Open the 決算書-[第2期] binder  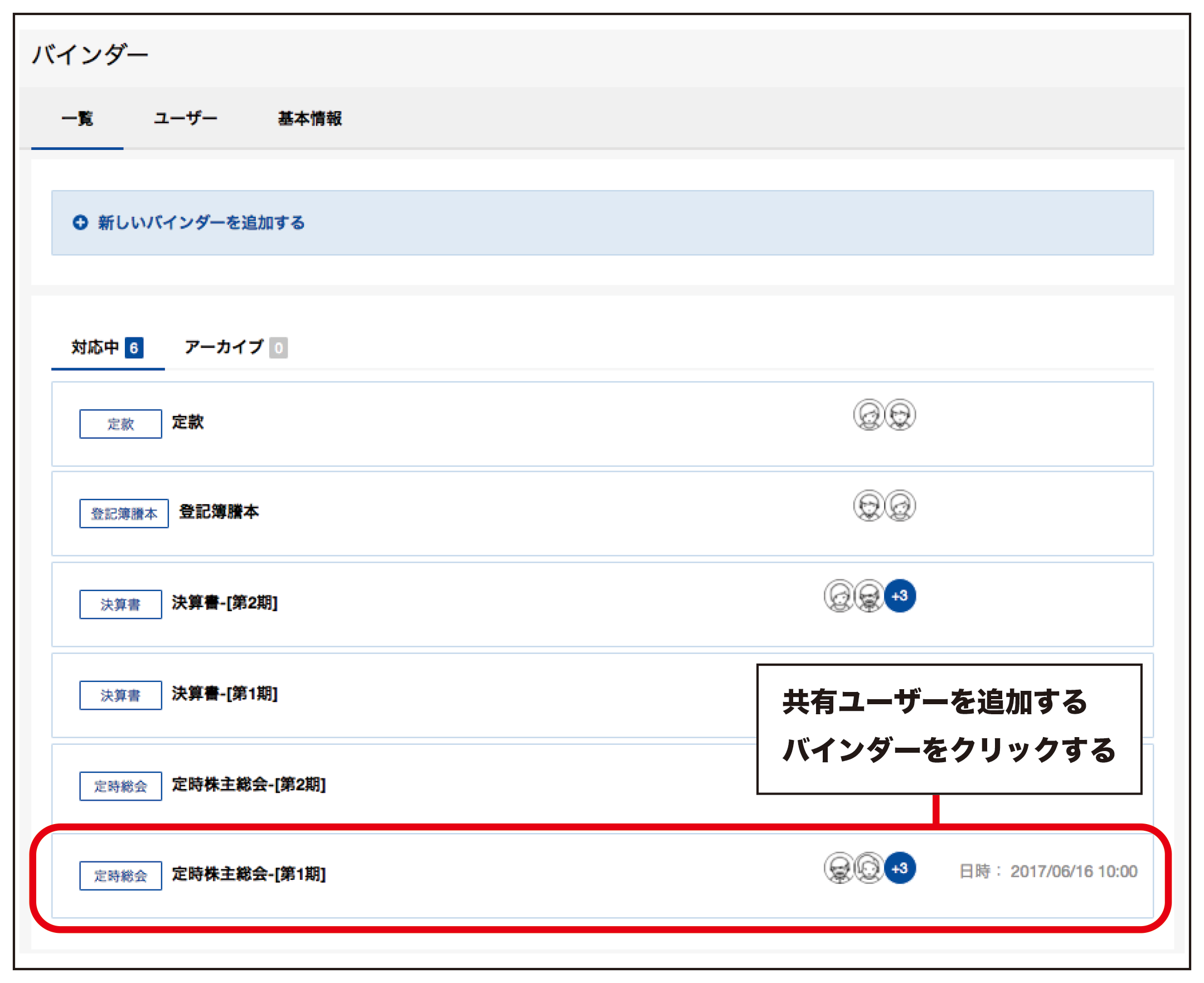225,603
